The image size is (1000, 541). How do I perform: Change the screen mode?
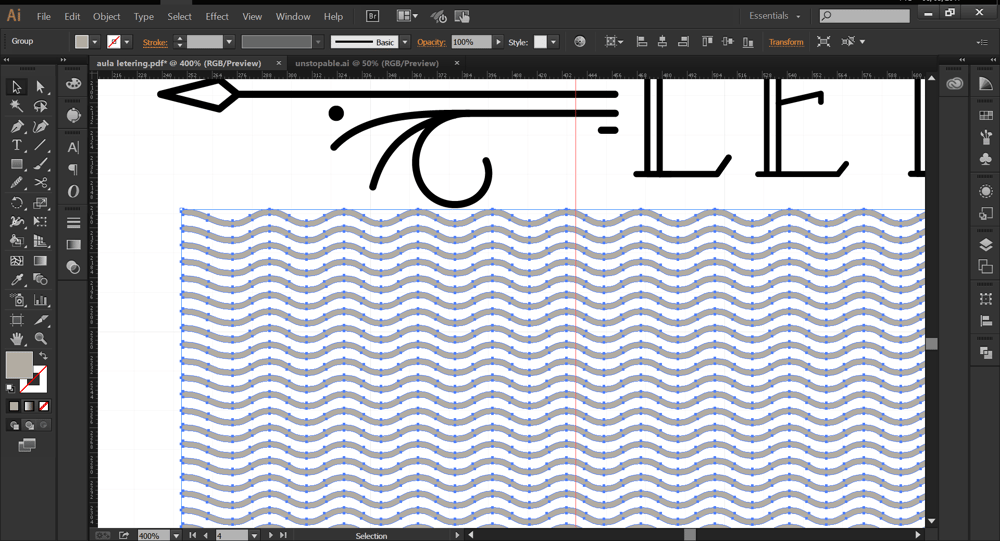click(27, 445)
